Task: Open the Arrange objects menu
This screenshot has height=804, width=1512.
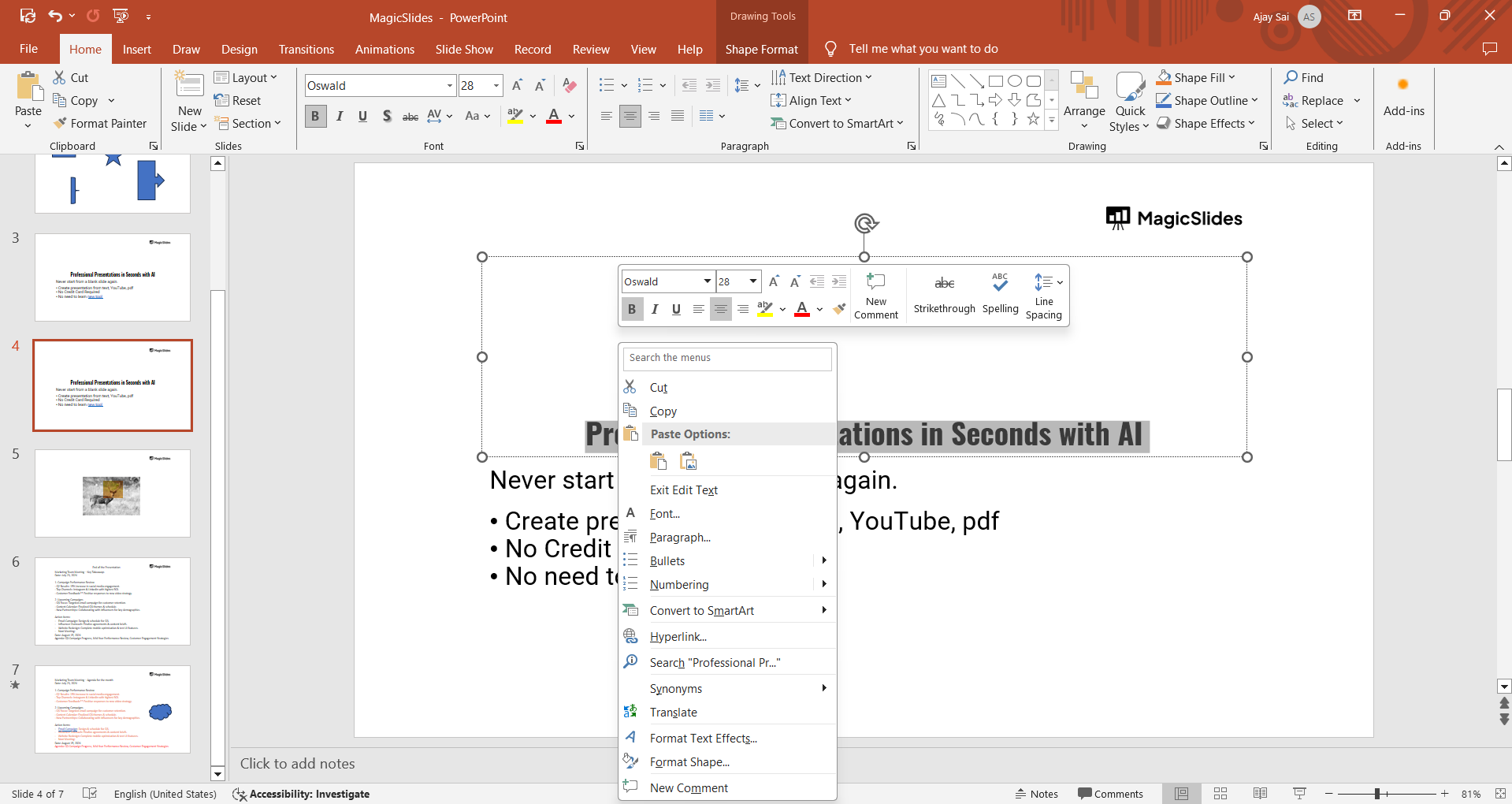Action: pos(1084,101)
